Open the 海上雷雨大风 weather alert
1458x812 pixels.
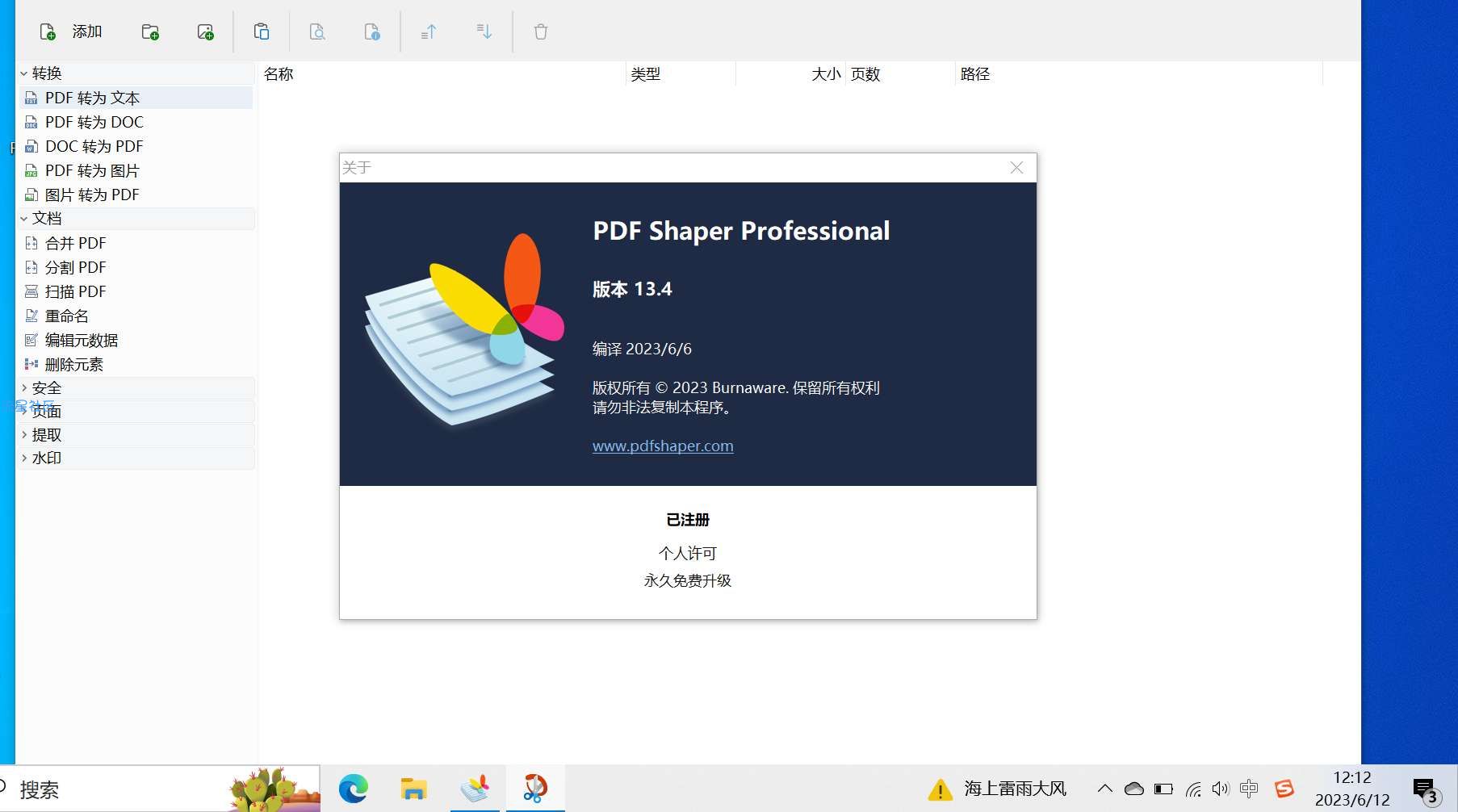[997, 789]
